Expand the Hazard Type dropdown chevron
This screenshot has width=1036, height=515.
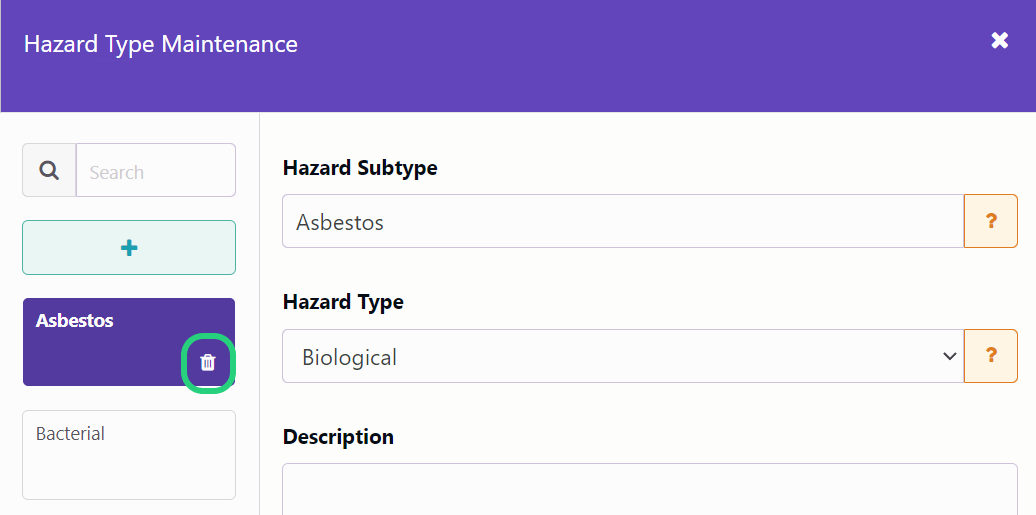(949, 356)
